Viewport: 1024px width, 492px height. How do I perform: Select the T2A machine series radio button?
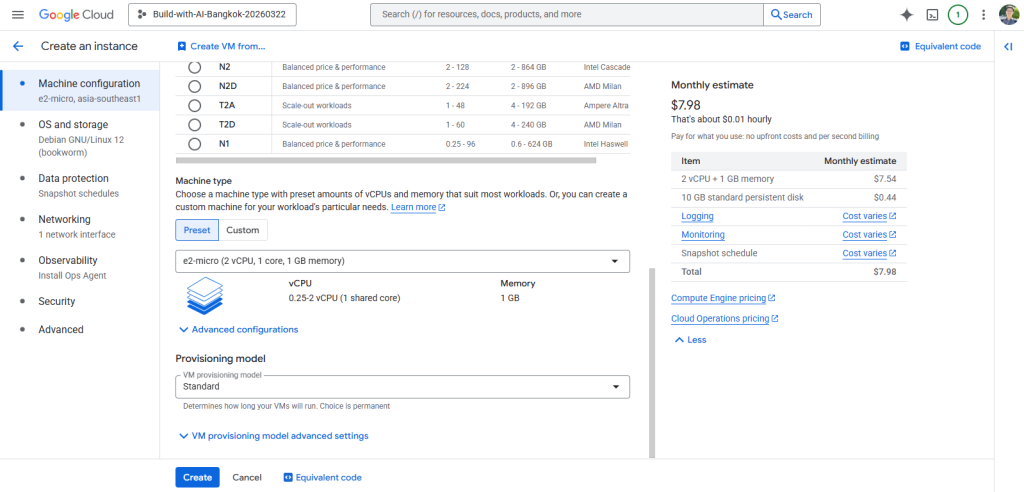195,105
